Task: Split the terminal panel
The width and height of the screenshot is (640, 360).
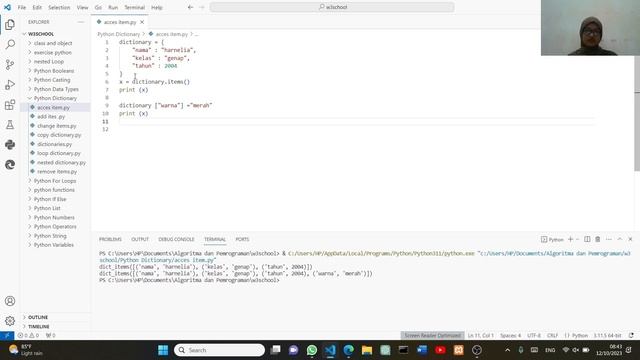Action: (587, 239)
